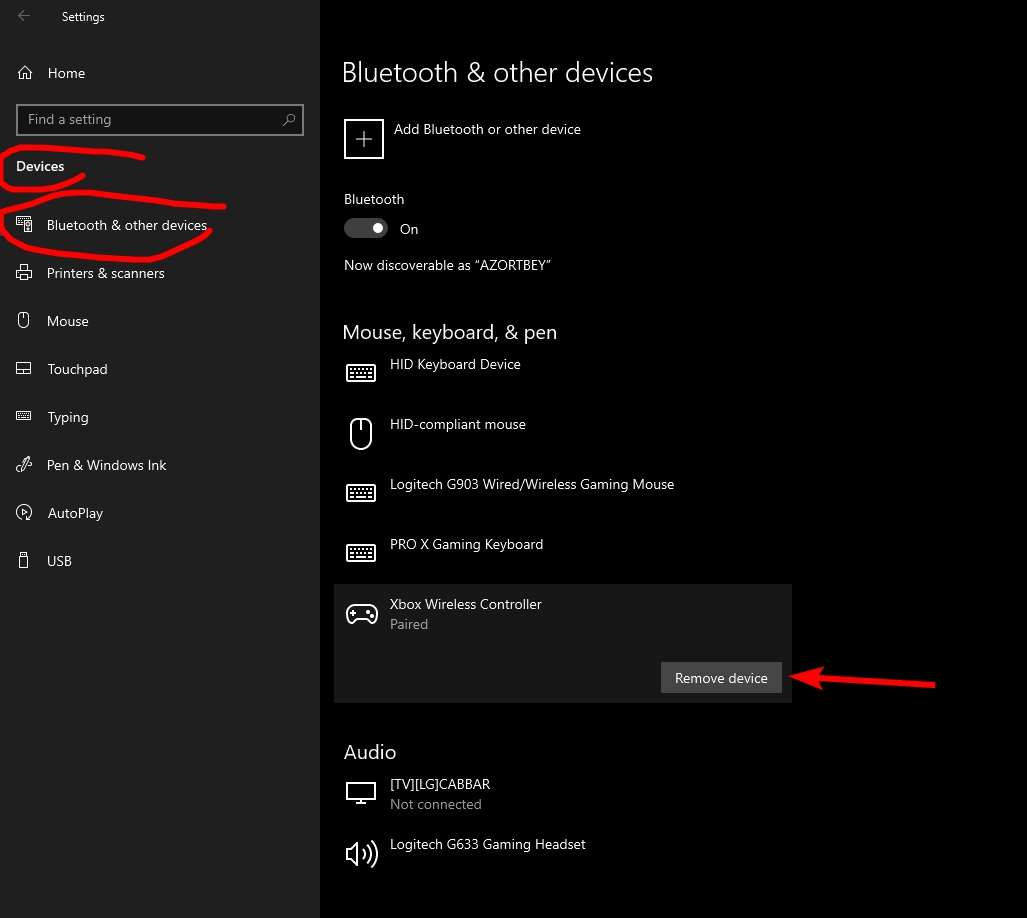Click the LG TV monitor icon
This screenshot has width=1027, height=918.
coord(361,793)
